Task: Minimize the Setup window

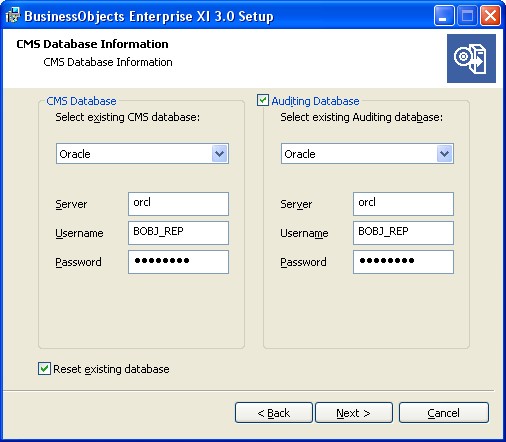Action: click(444, 16)
